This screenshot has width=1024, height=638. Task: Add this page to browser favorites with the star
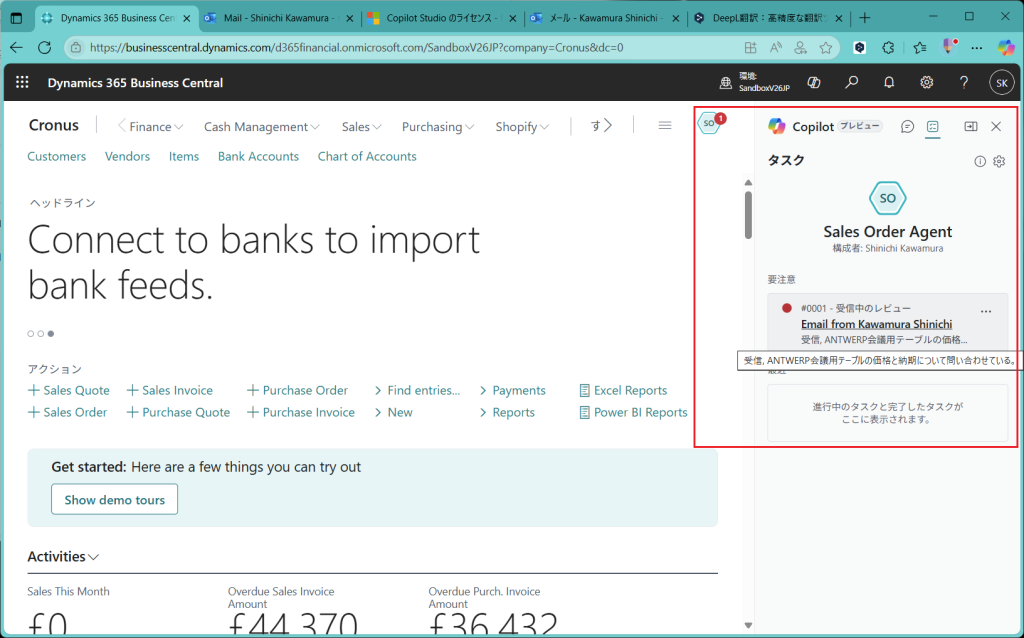[x=826, y=48]
